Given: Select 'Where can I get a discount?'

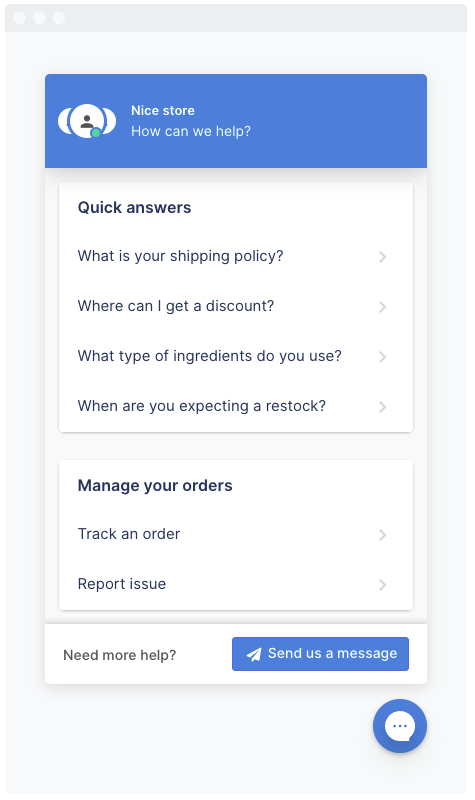Looking at the screenshot, I should [x=236, y=306].
